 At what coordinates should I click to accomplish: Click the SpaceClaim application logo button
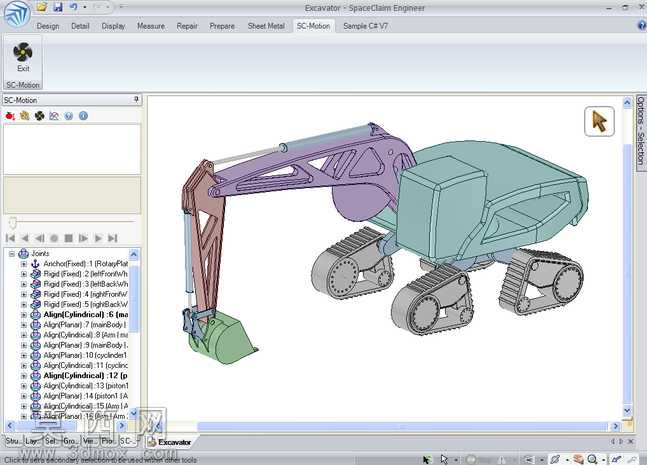[x=17, y=13]
